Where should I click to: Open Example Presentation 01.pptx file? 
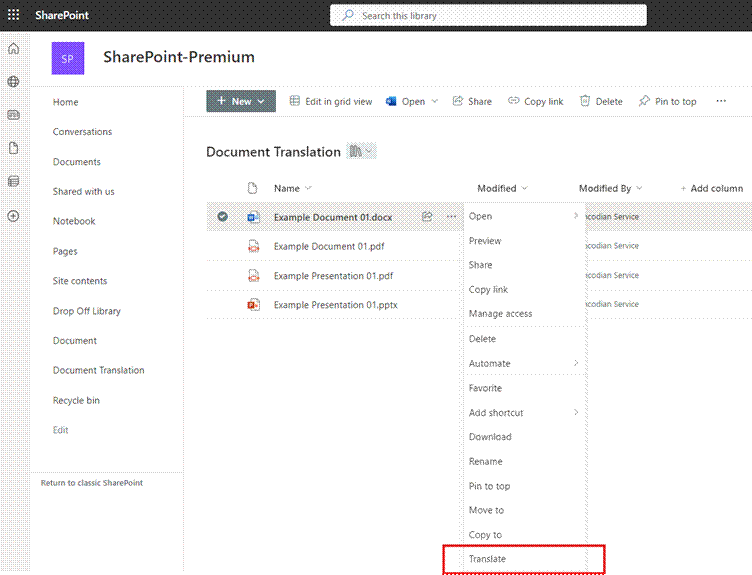point(335,305)
